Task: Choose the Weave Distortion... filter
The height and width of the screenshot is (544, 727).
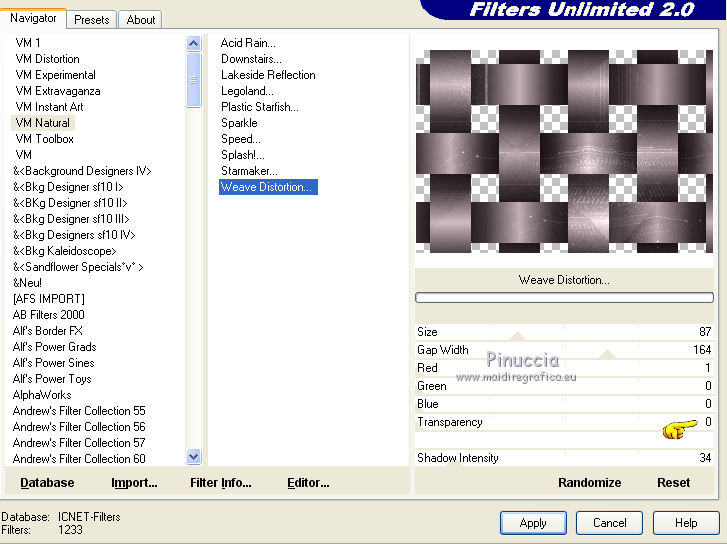Action: [268, 187]
